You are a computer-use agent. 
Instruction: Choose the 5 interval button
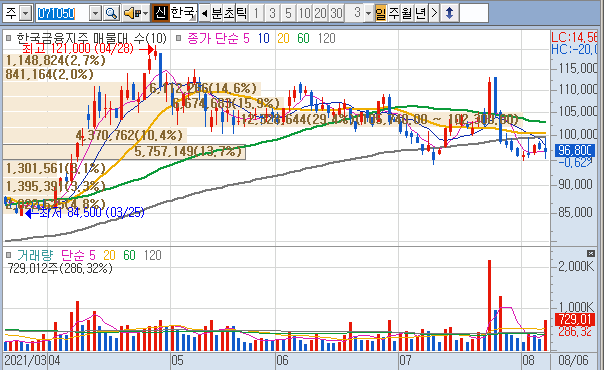click(288, 13)
